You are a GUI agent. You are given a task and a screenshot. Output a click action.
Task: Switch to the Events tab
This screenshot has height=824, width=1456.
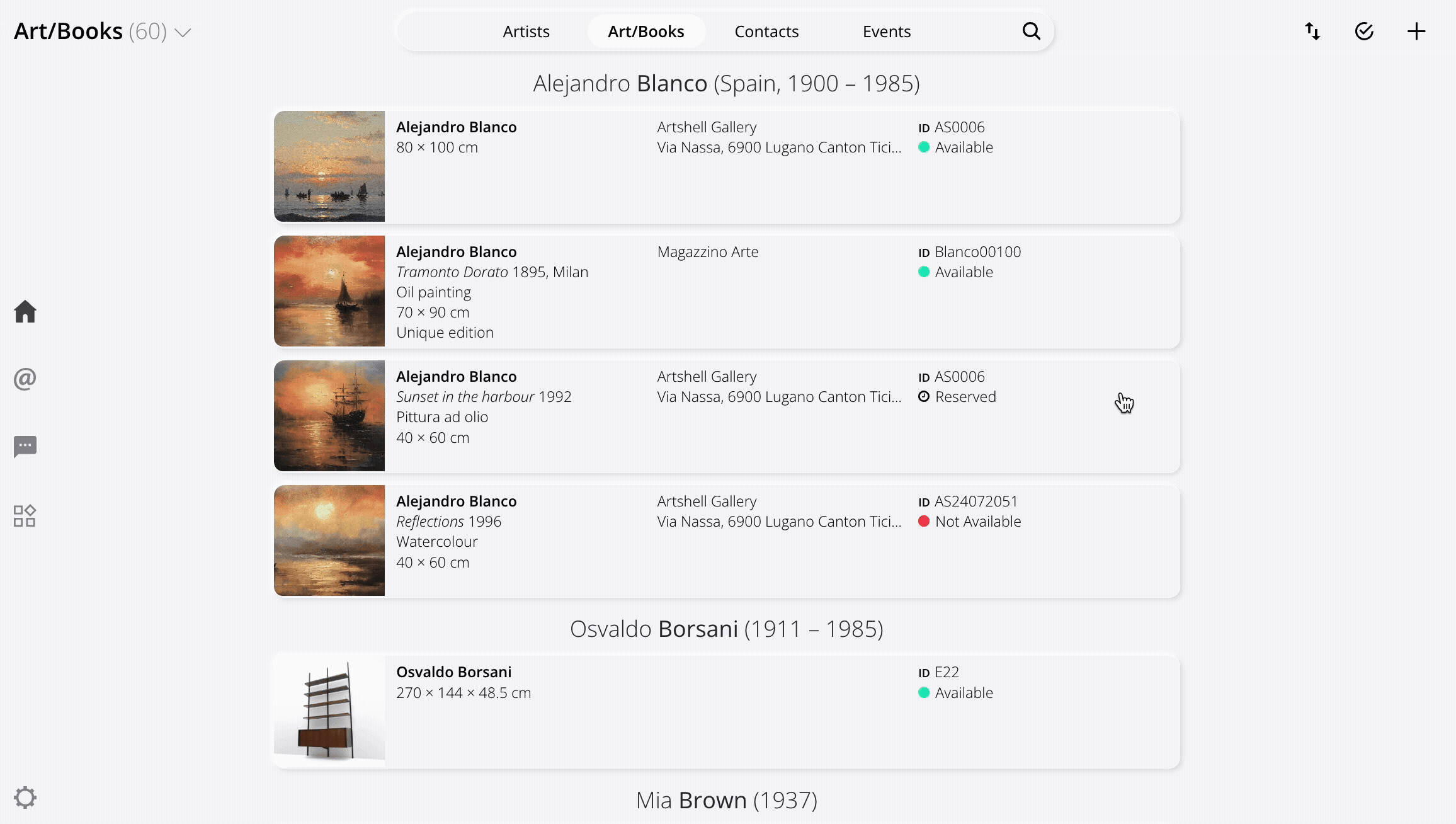click(x=887, y=31)
